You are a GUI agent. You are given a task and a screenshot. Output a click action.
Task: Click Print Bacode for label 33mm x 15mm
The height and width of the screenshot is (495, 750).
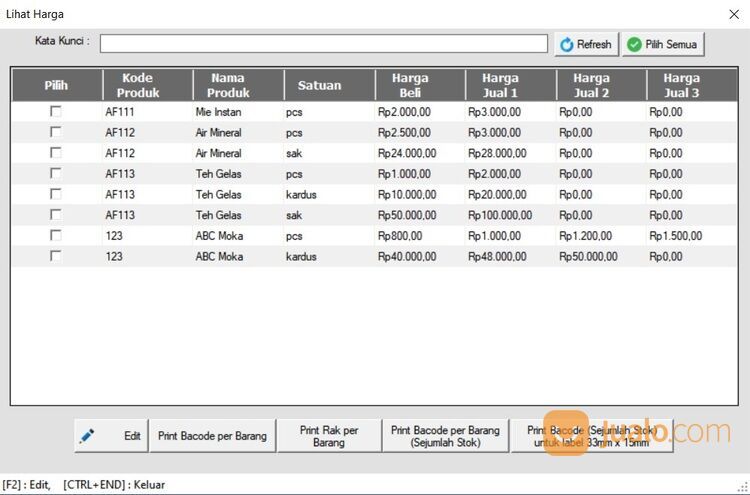coord(592,436)
